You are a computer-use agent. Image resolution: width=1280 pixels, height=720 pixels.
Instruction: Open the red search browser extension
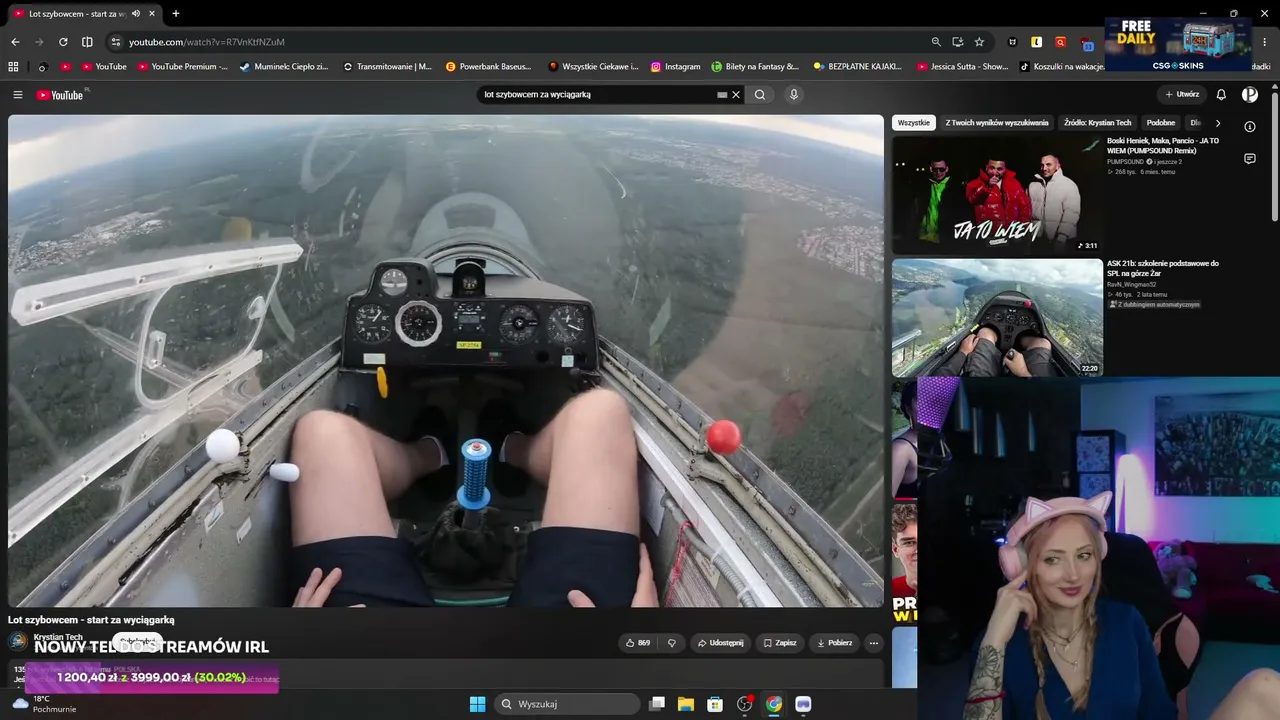(x=1060, y=42)
